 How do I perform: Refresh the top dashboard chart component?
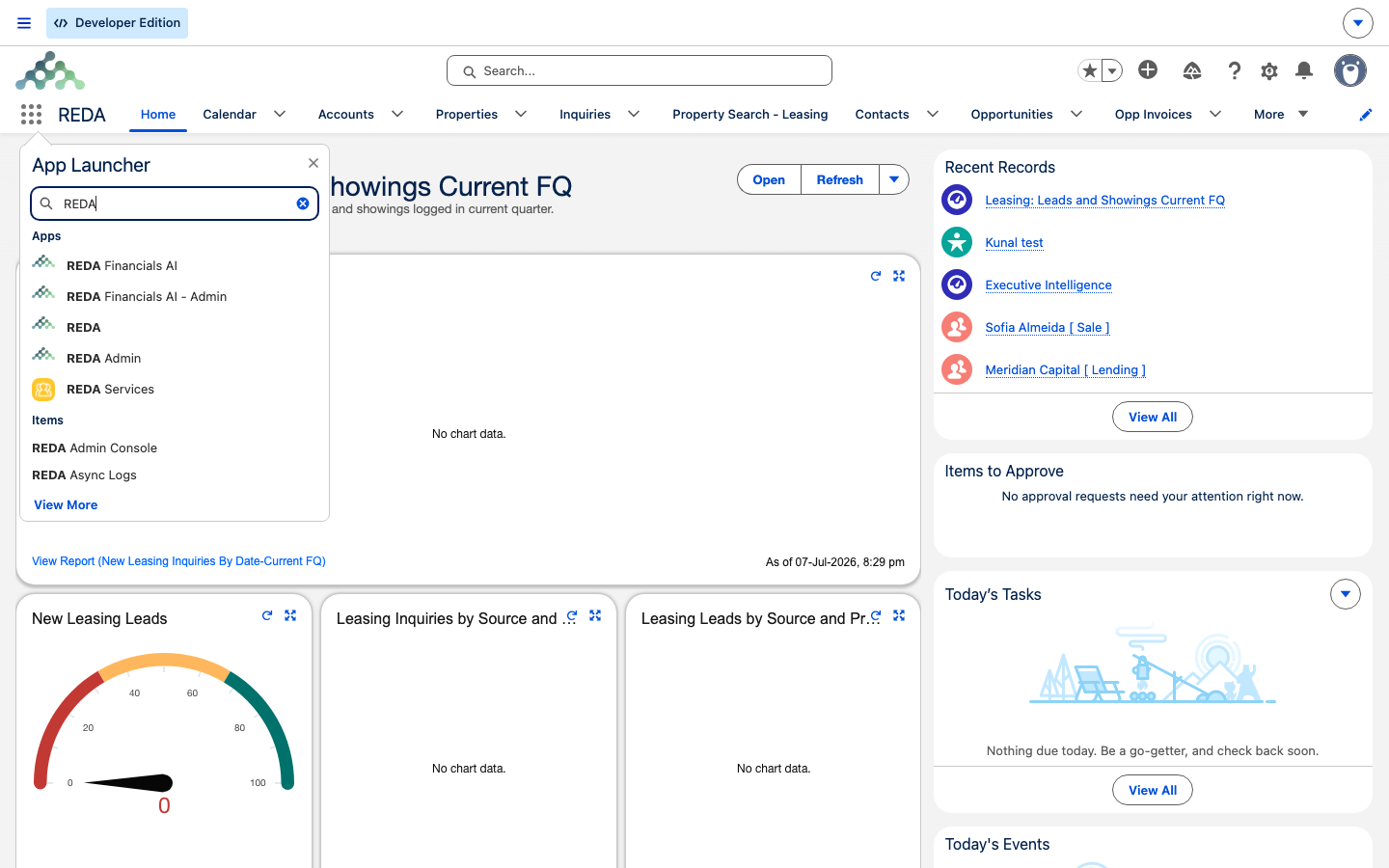pos(876,276)
